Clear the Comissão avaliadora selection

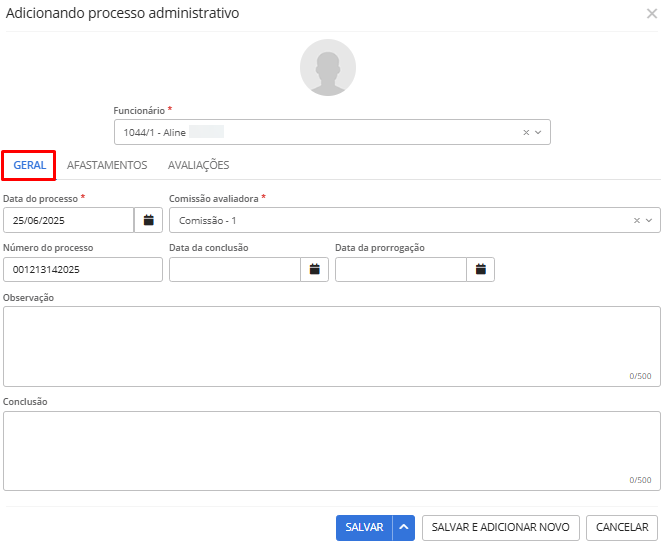(637, 221)
